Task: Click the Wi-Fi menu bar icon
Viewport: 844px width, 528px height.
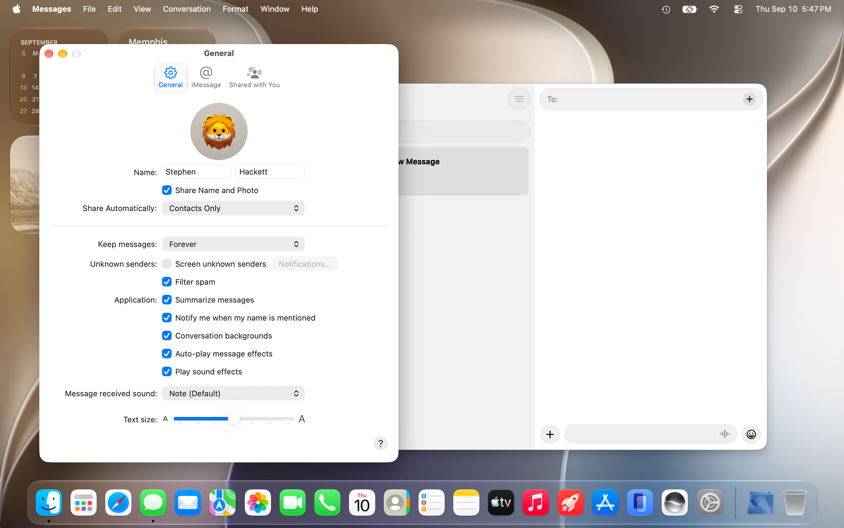Action: 714,9
